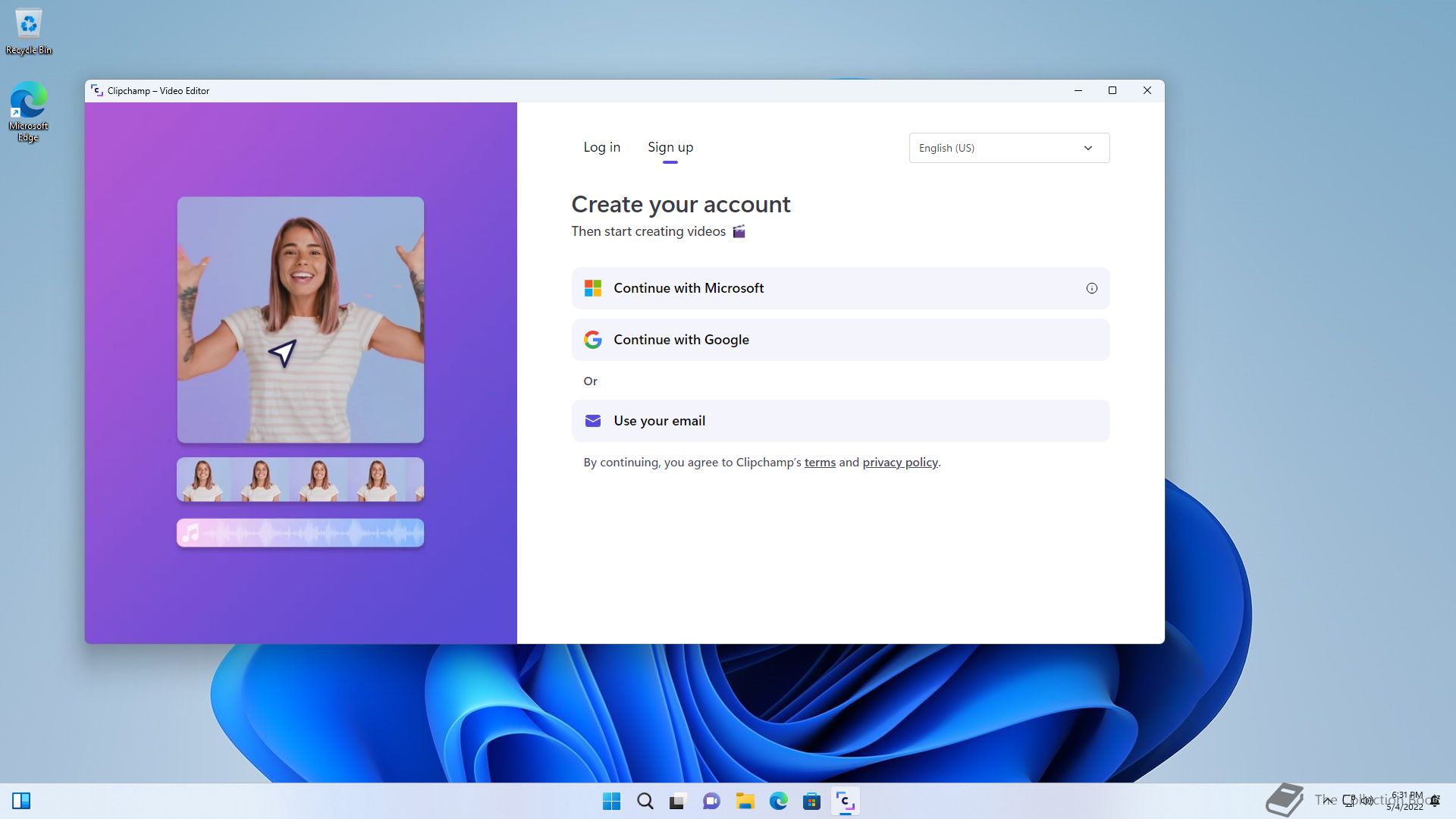Open Teams Chat from taskbar

[711, 801]
